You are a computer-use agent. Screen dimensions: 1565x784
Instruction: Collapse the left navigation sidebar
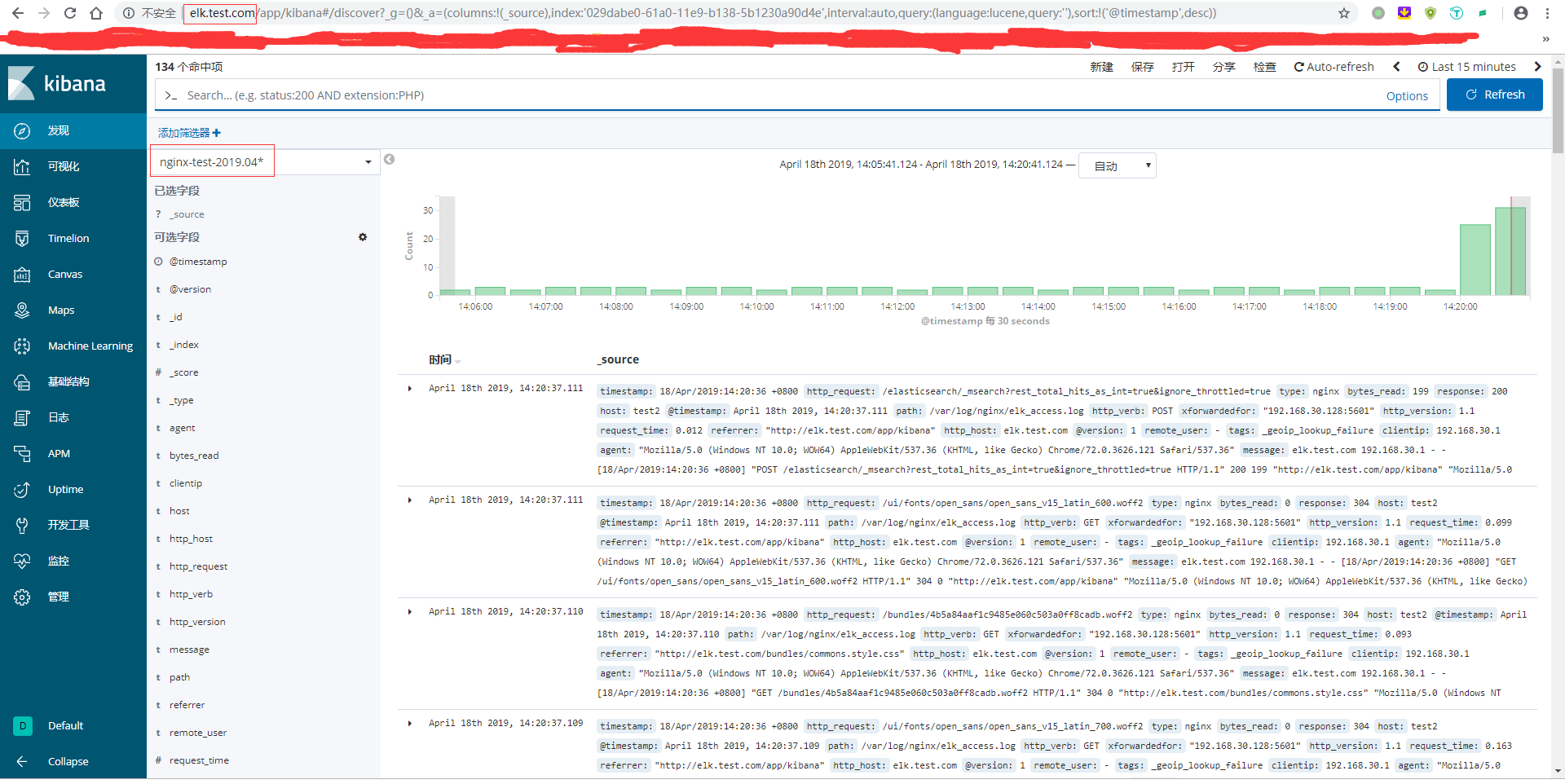point(68,761)
